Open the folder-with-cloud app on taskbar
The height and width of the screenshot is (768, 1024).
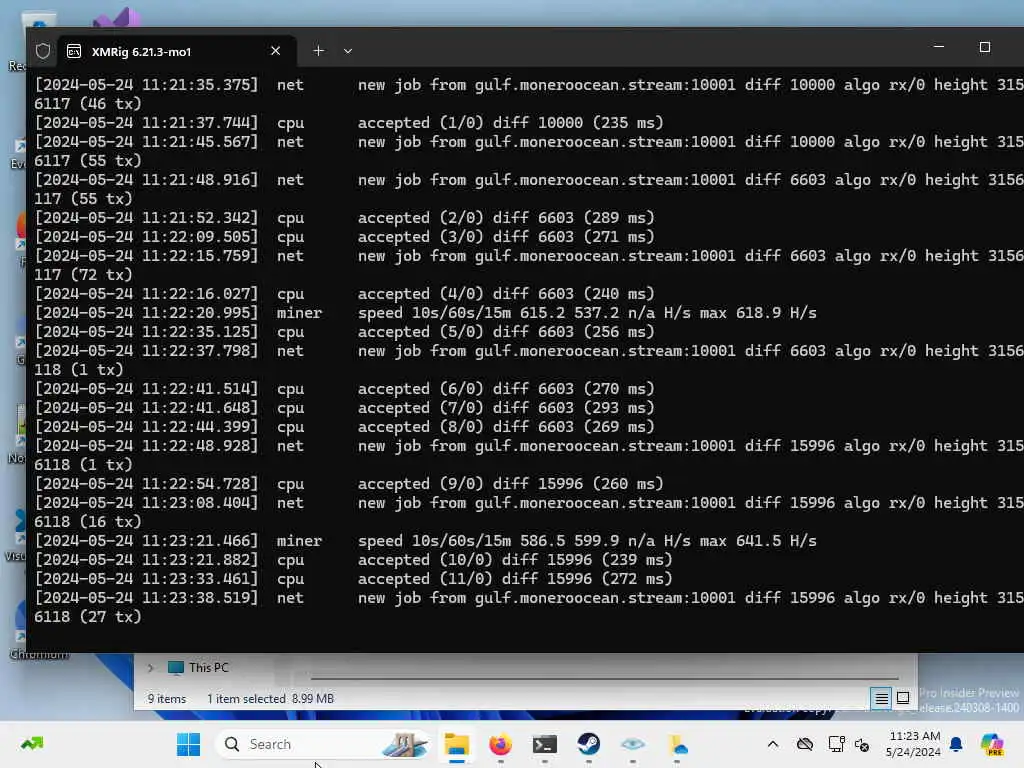point(677,744)
